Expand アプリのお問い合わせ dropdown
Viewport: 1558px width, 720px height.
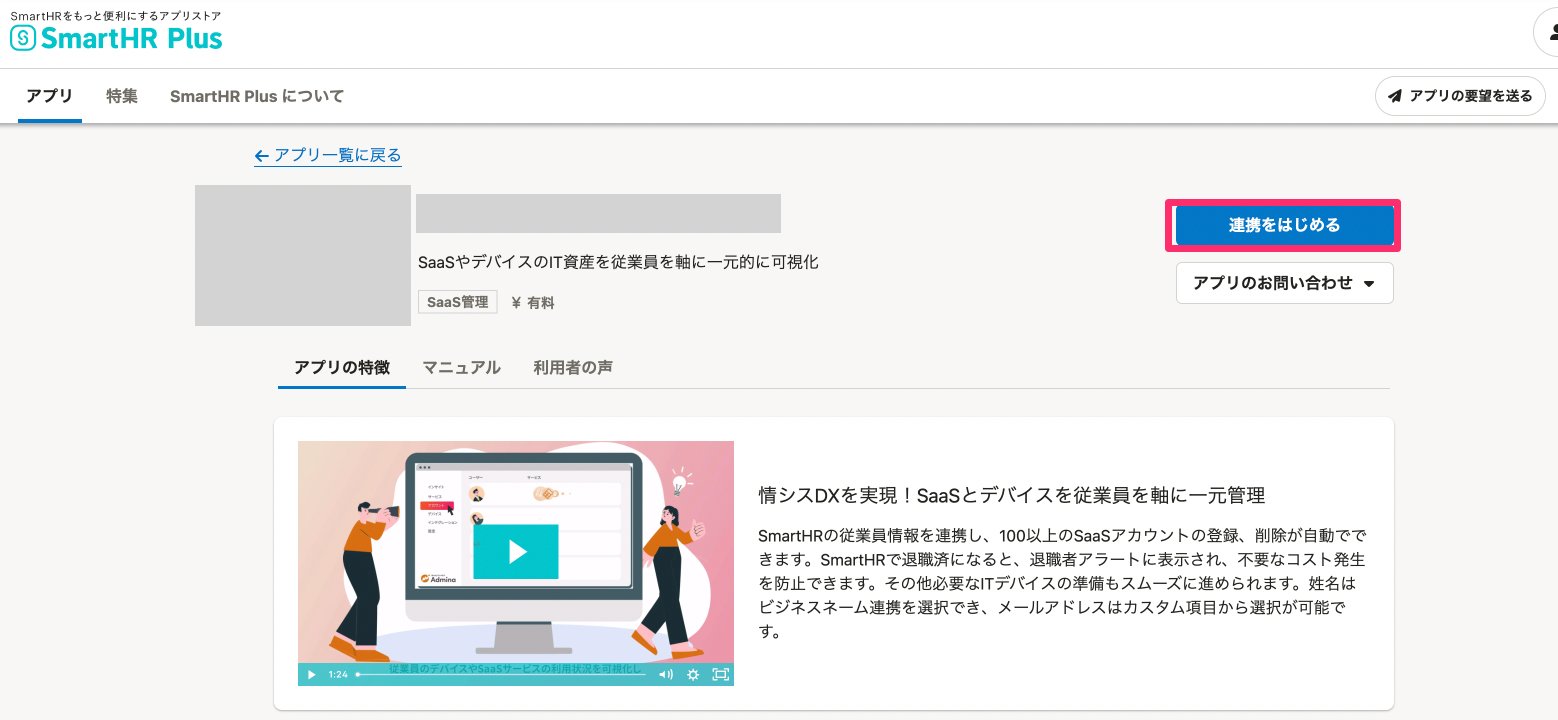click(x=1284, y=283)
